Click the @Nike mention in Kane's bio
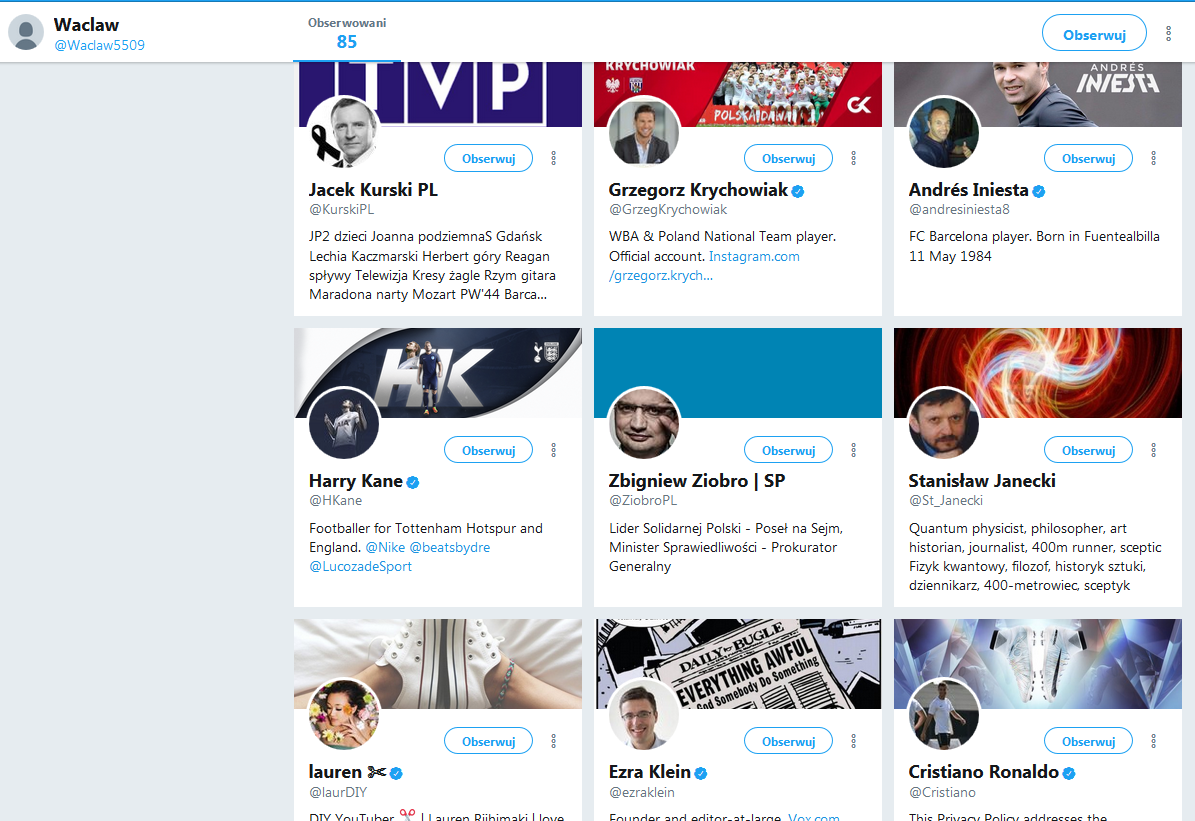This screenshot has width=1195, height=821. [x=384, y=547]
